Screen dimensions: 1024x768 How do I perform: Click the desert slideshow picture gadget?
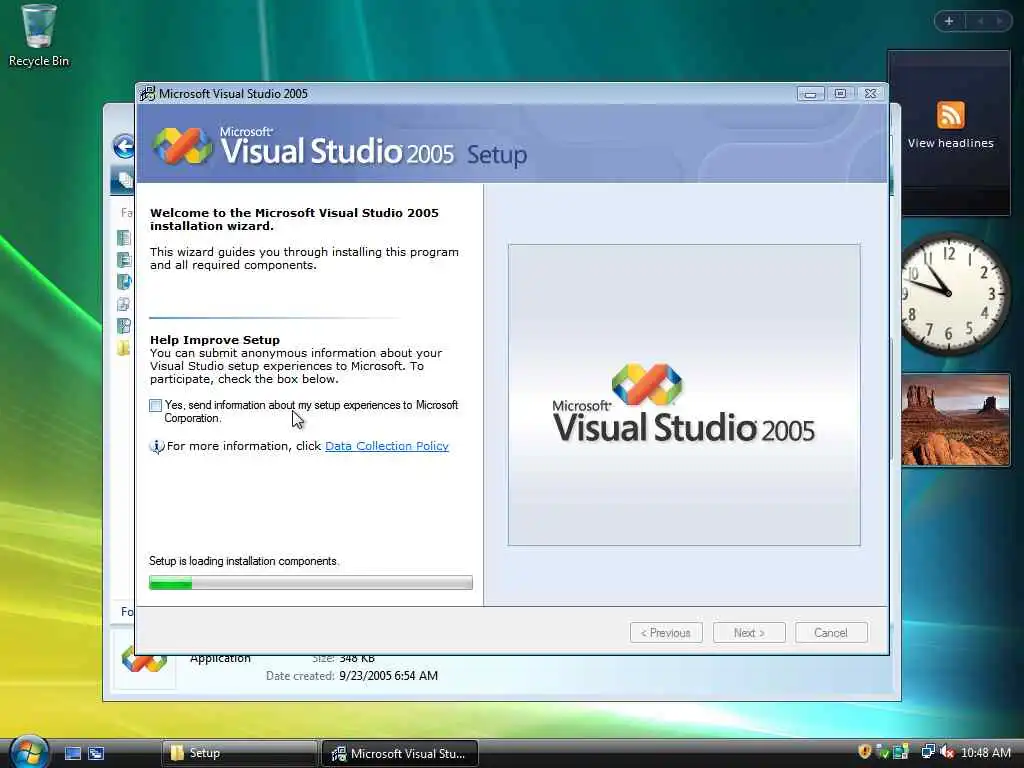point(955,420)
